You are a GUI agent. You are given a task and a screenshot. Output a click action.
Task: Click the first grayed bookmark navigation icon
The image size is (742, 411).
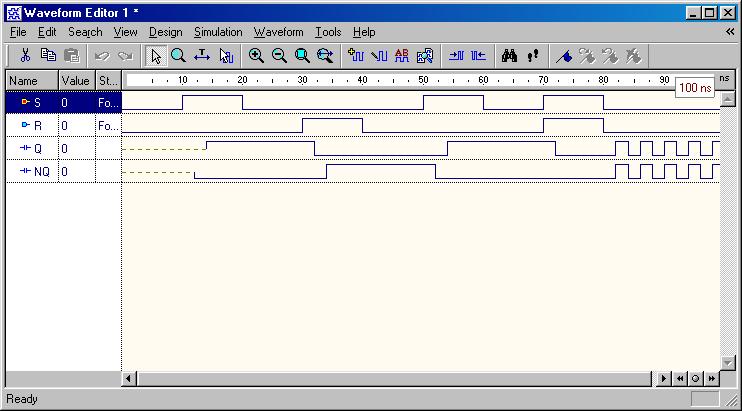pos(587,56)
